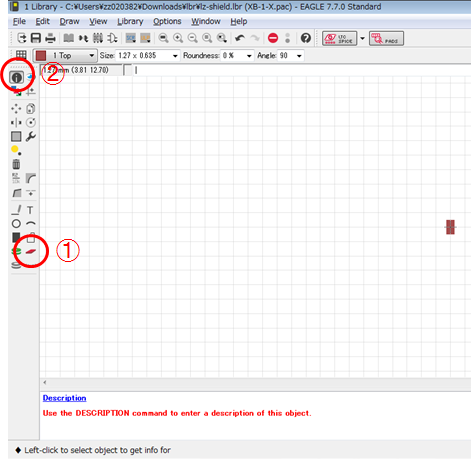Click the Zoom in magnifier

pos(178,38)
